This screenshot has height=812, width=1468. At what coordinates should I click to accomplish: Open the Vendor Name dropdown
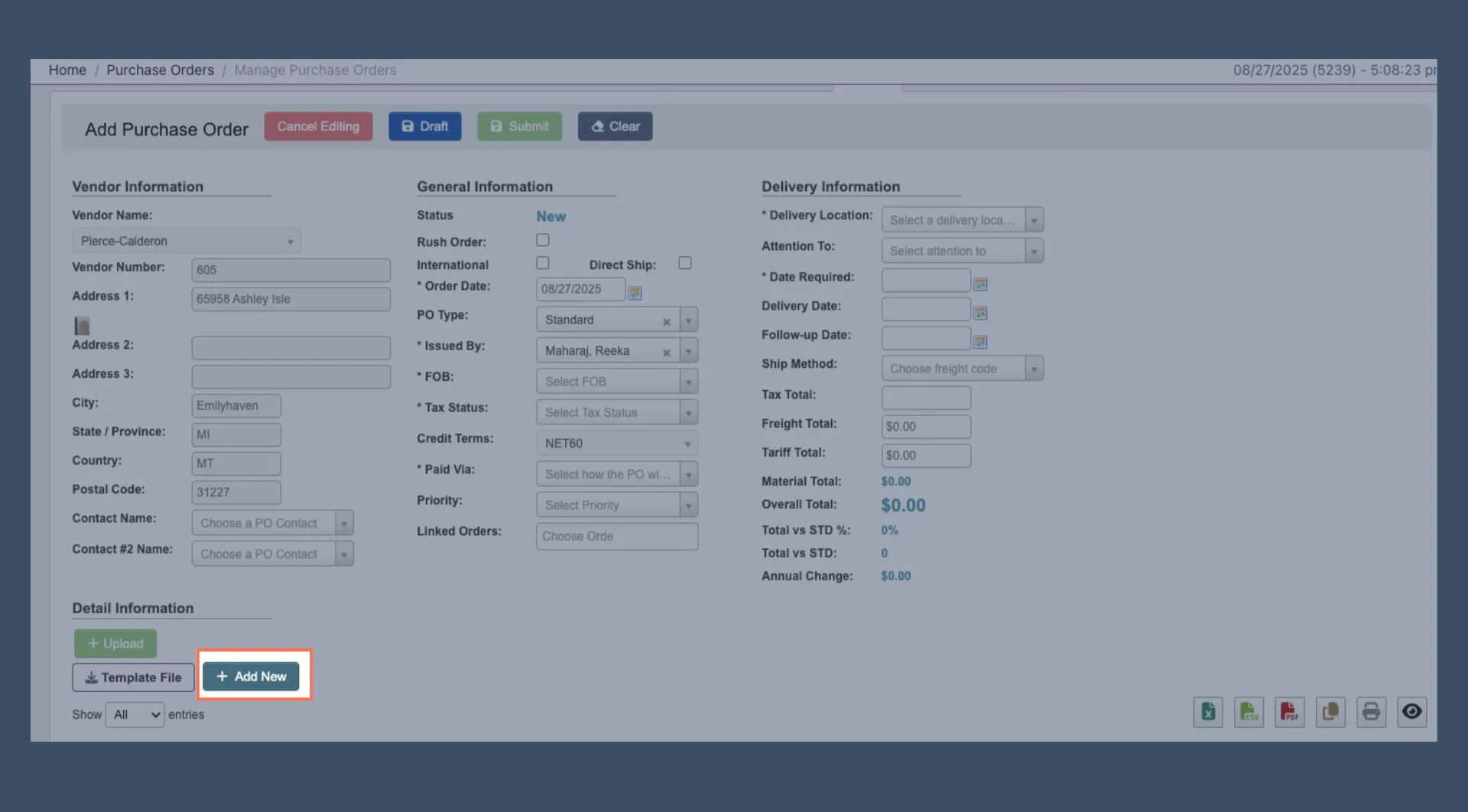point(186,241)
